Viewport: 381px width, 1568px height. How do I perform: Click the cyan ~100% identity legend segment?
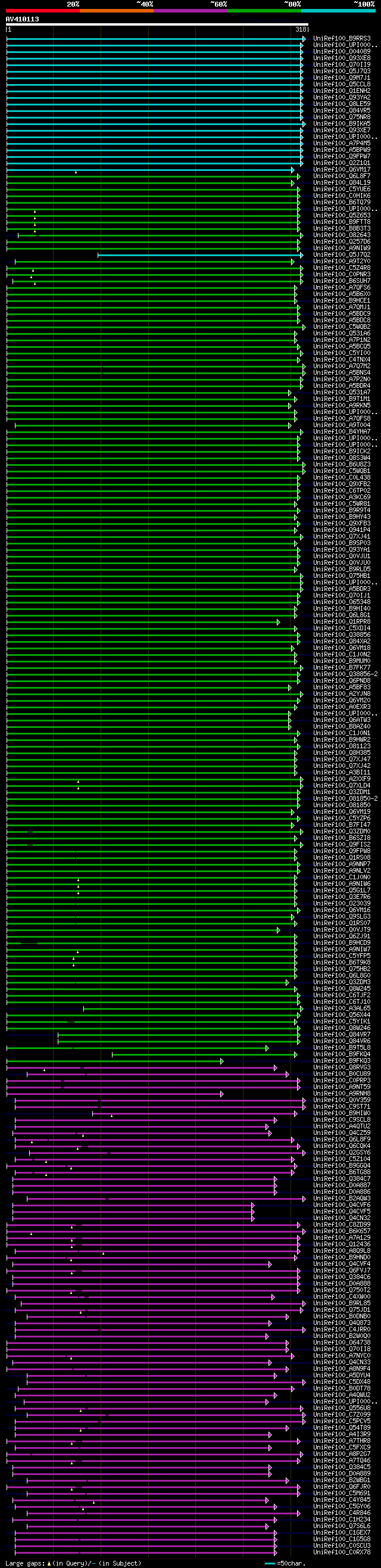pos(338,11)
